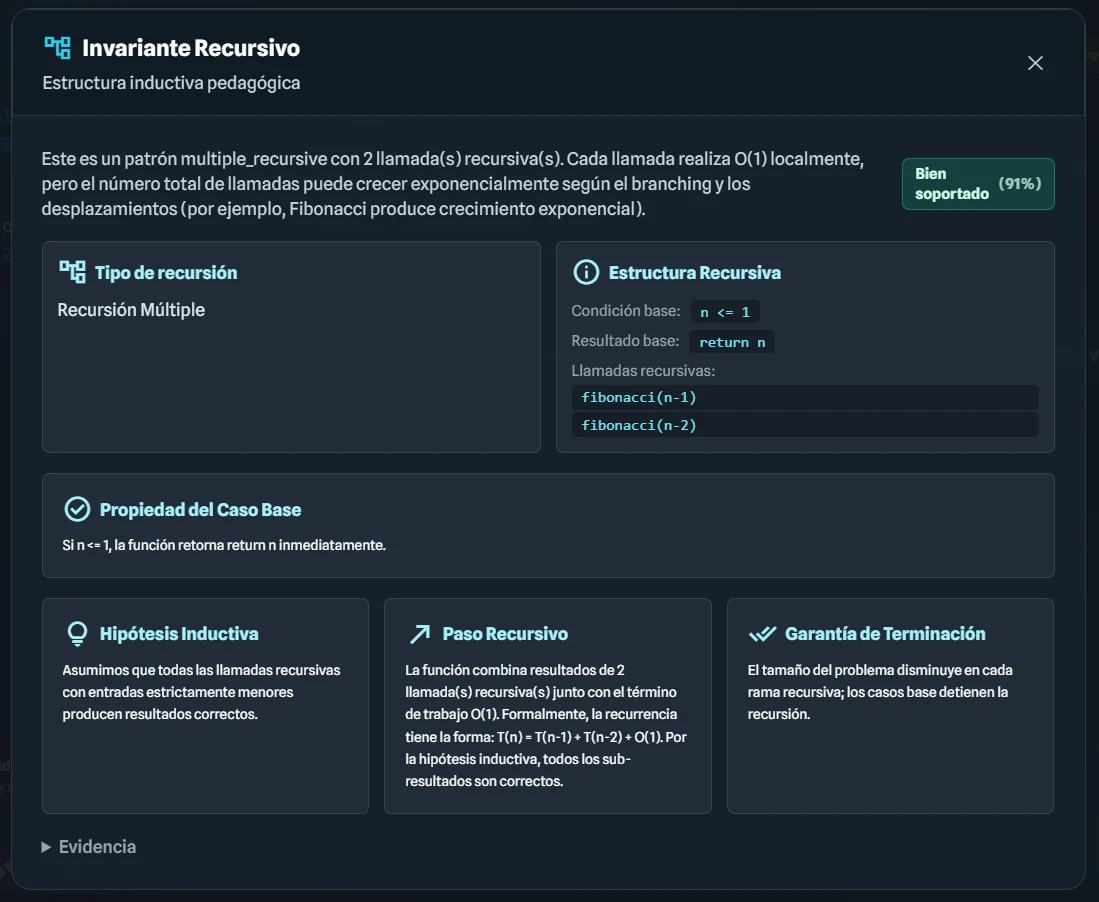Click the arrow icon of Paso Recursivo
The height and width of the screenshot is (902, 1099).
click(x=420, y=634)
